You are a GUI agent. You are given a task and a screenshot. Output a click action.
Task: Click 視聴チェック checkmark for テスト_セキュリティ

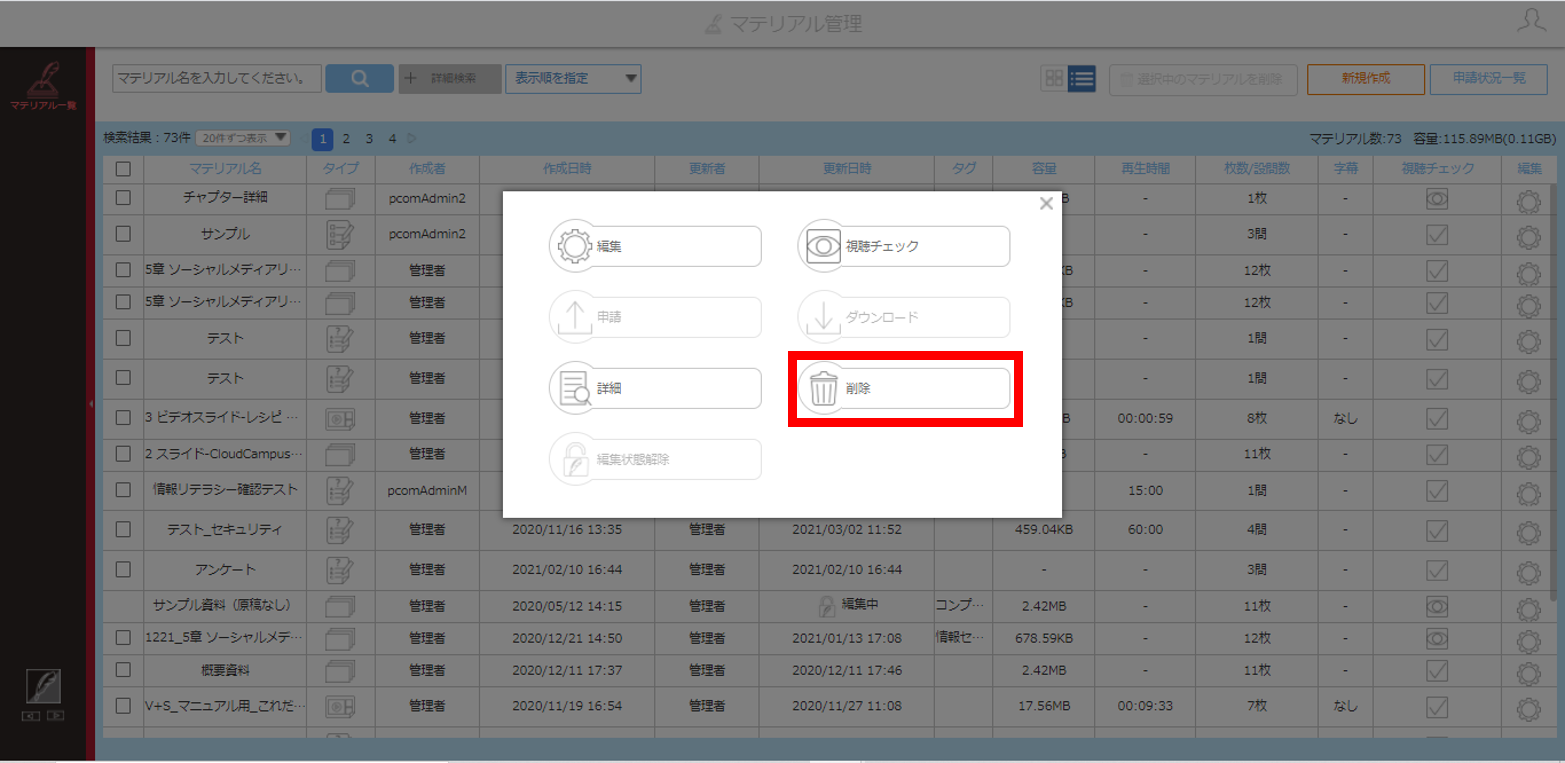coord(1437,530)
